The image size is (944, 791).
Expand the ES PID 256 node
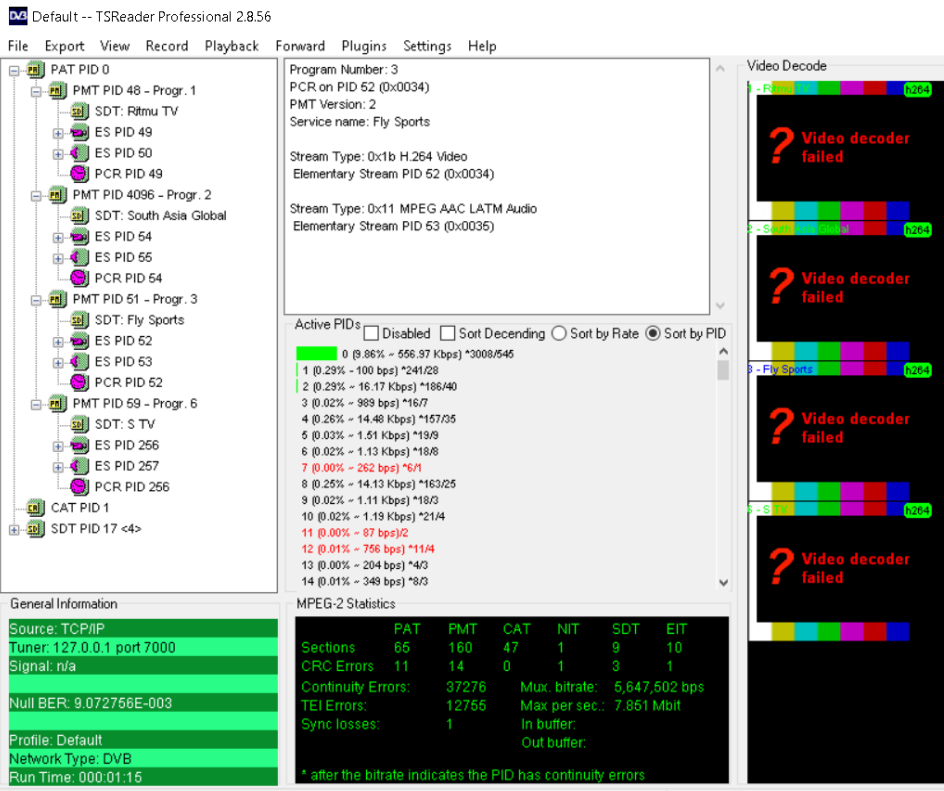coord(58,446)
